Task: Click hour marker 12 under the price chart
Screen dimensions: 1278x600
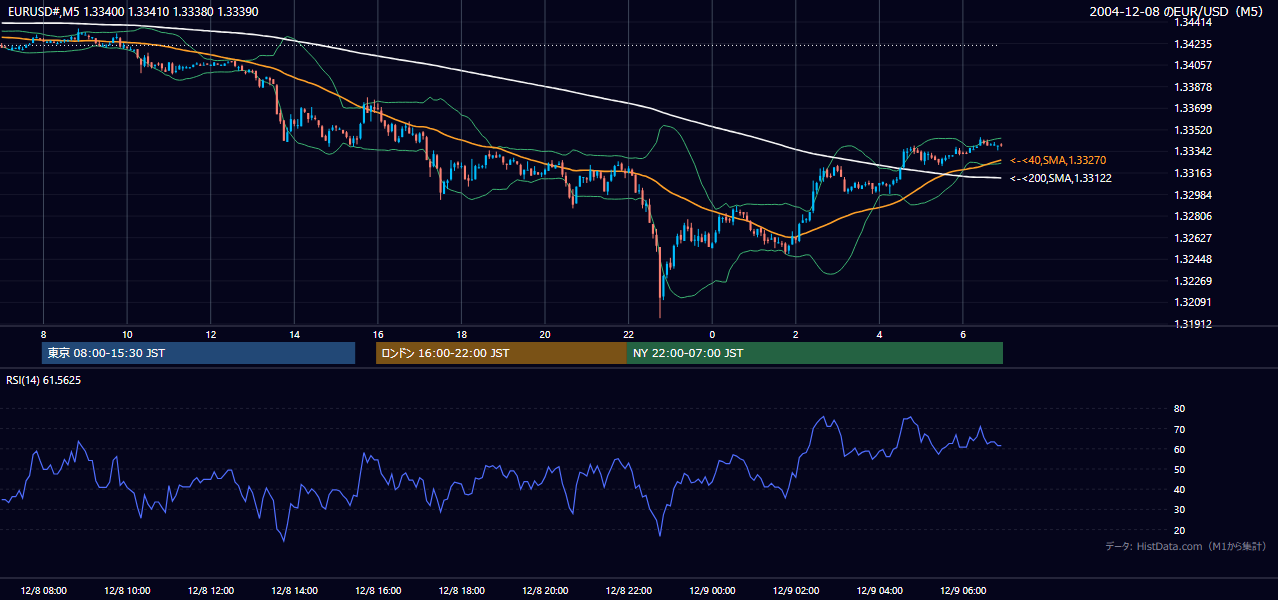Action: [211, 333]
